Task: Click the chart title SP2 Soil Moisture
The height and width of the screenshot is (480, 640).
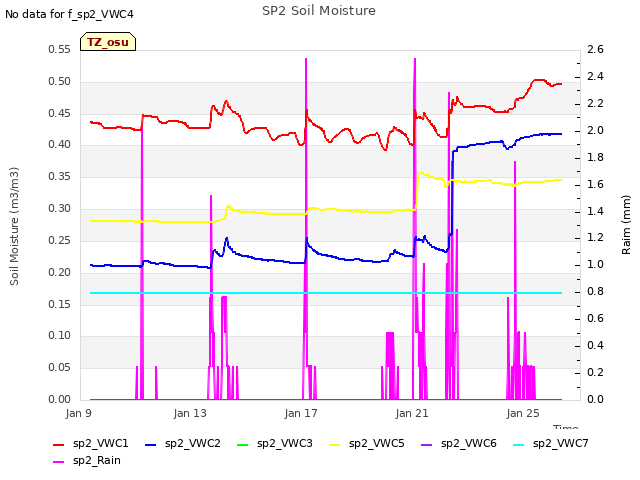Action: click(x=319, y=11)
